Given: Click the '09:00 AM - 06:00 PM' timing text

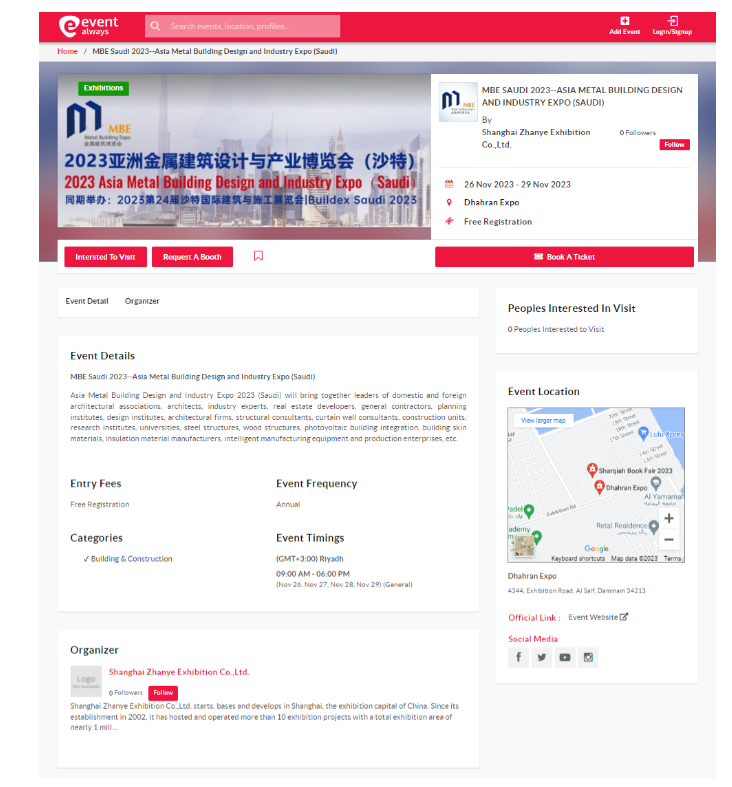Looking at the screenshot, I should point(313,574).
